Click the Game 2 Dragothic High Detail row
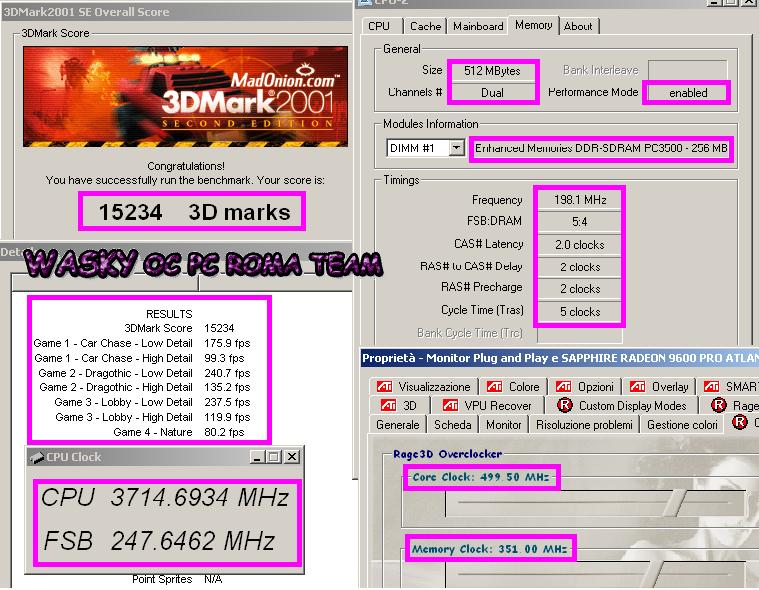The image size is (759, 590). [145, 387]
